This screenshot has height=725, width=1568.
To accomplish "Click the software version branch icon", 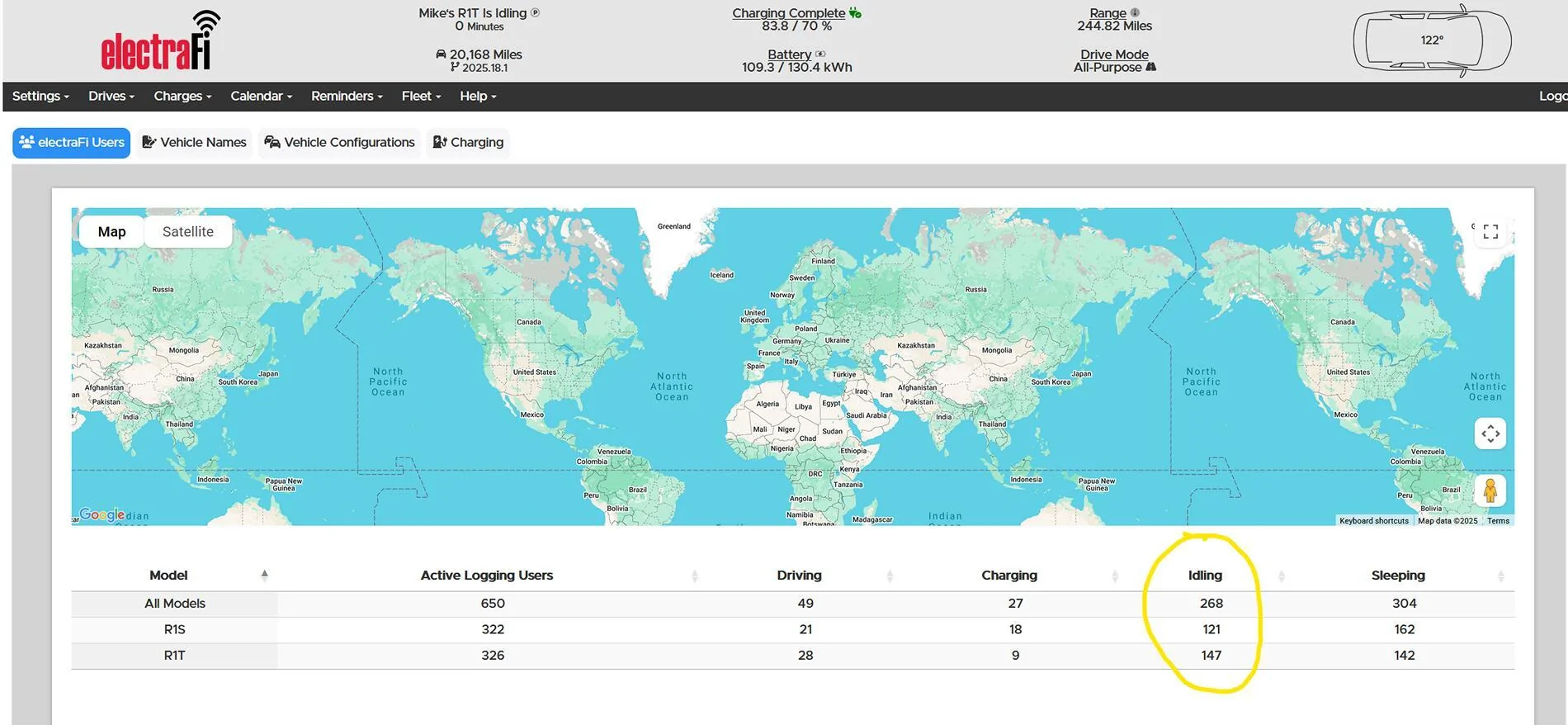I will coord(455,68).
